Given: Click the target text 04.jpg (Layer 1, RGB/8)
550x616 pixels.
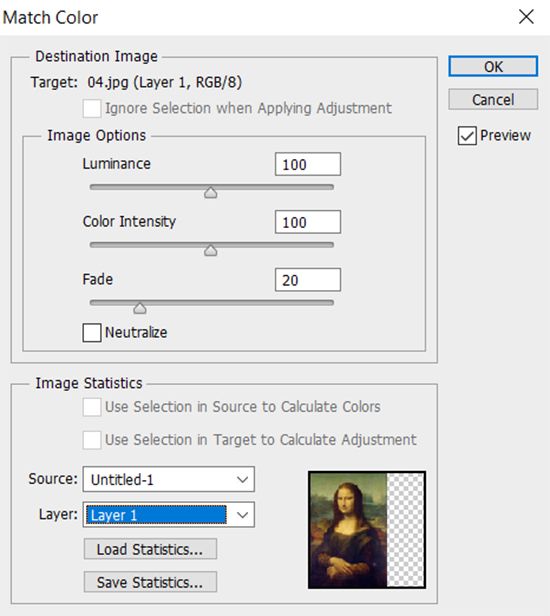Looking at the screenshot, I should point(165,82).
